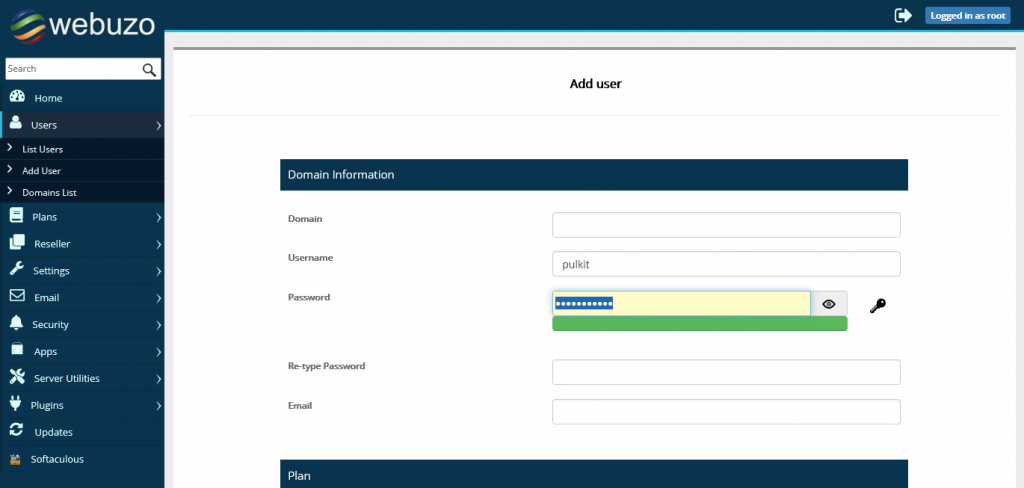1024x488 pixels.
Task: Click the Email envelope icon
Action: click(x=17, y=296)
